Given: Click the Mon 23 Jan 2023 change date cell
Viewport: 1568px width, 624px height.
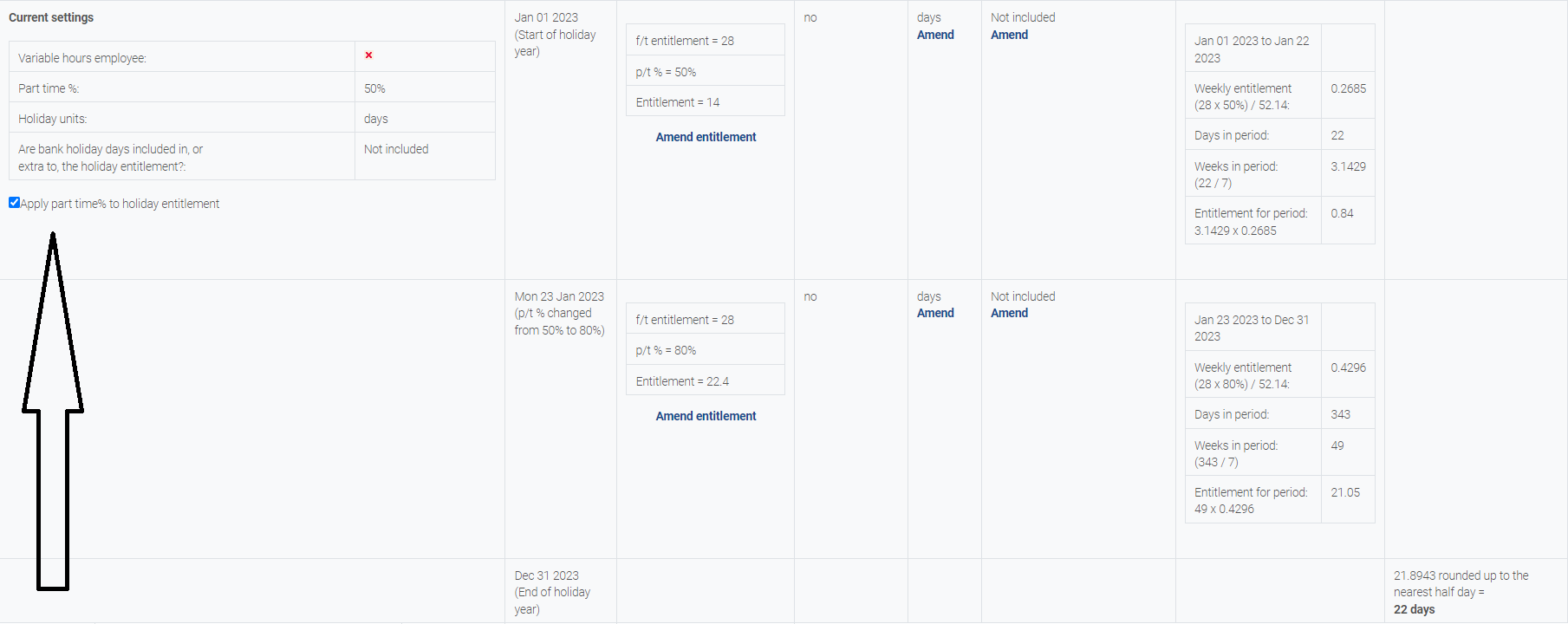Looking at the screenshot, I should [x=559, y=313].
